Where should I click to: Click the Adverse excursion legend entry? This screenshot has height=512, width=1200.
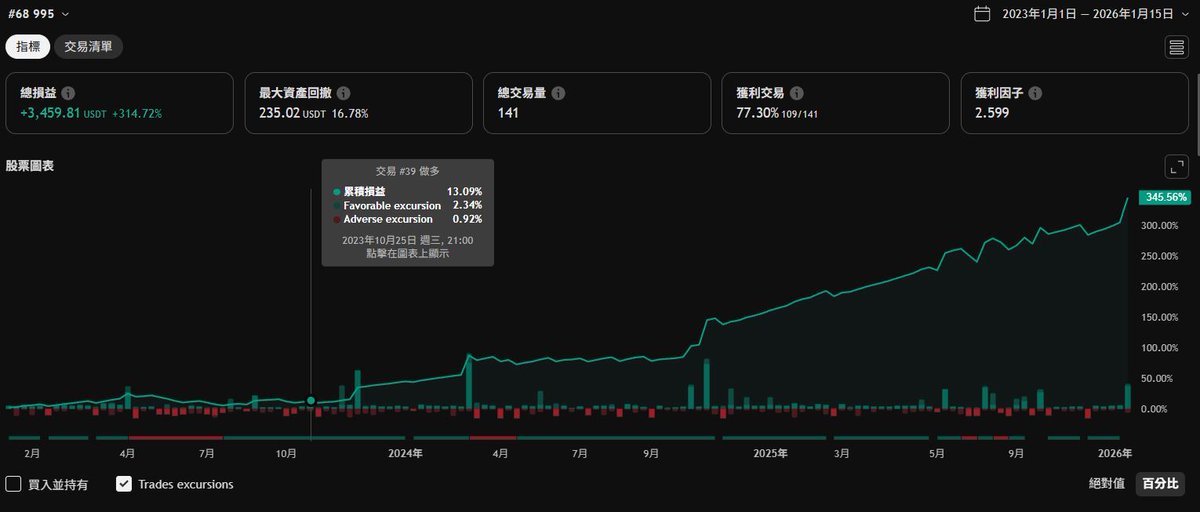point(388,219)
